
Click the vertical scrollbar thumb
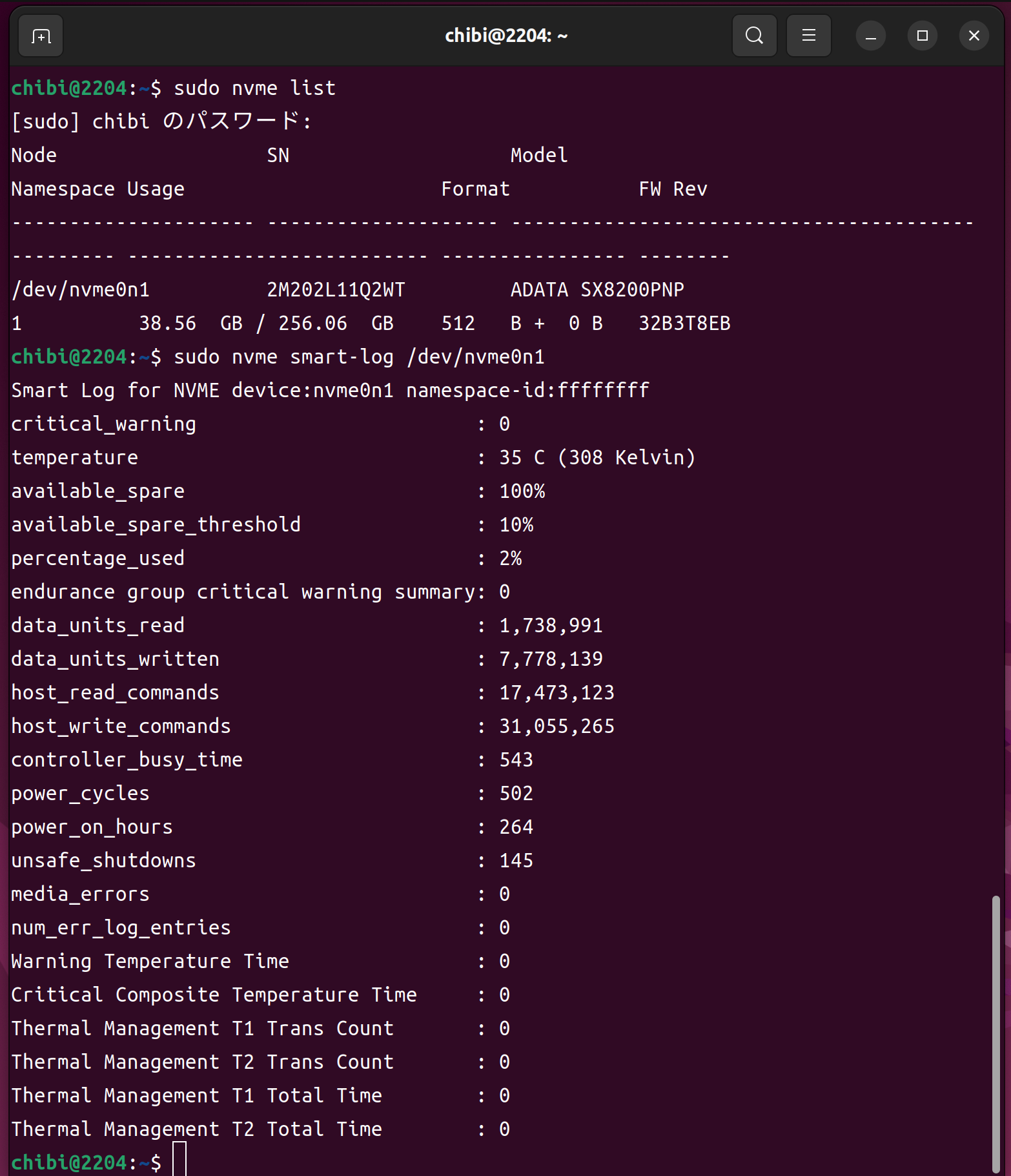tap(996, 1033)
